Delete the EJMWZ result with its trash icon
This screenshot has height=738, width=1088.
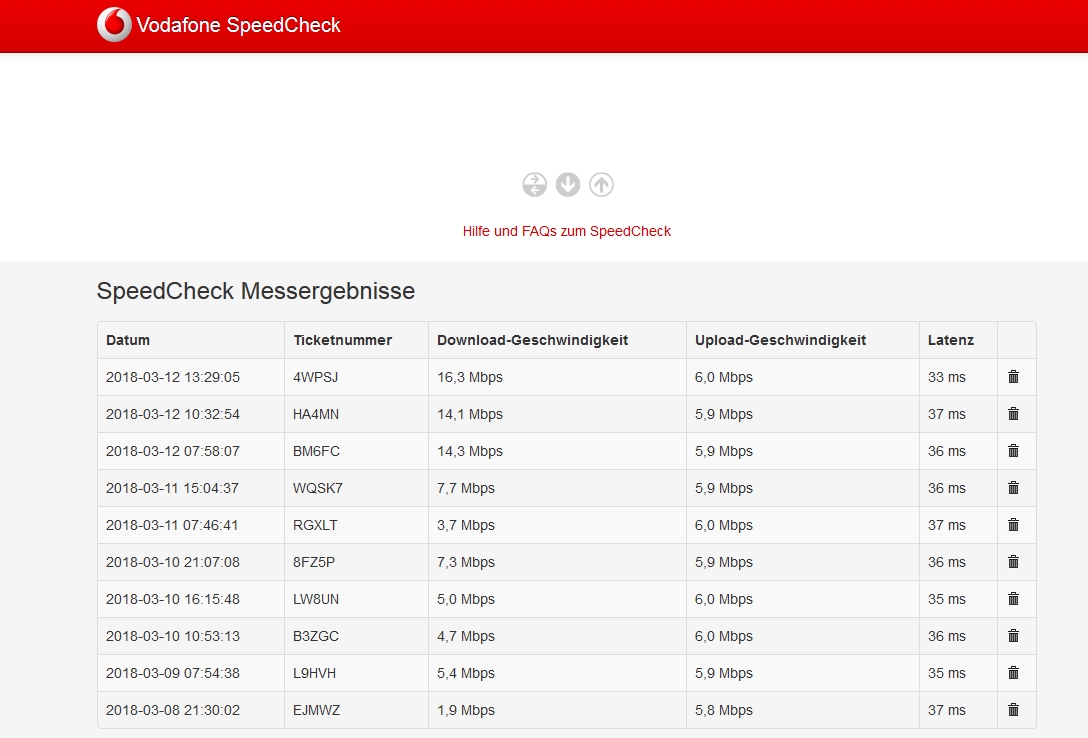pyautogui.click(x=1013, y=710)
